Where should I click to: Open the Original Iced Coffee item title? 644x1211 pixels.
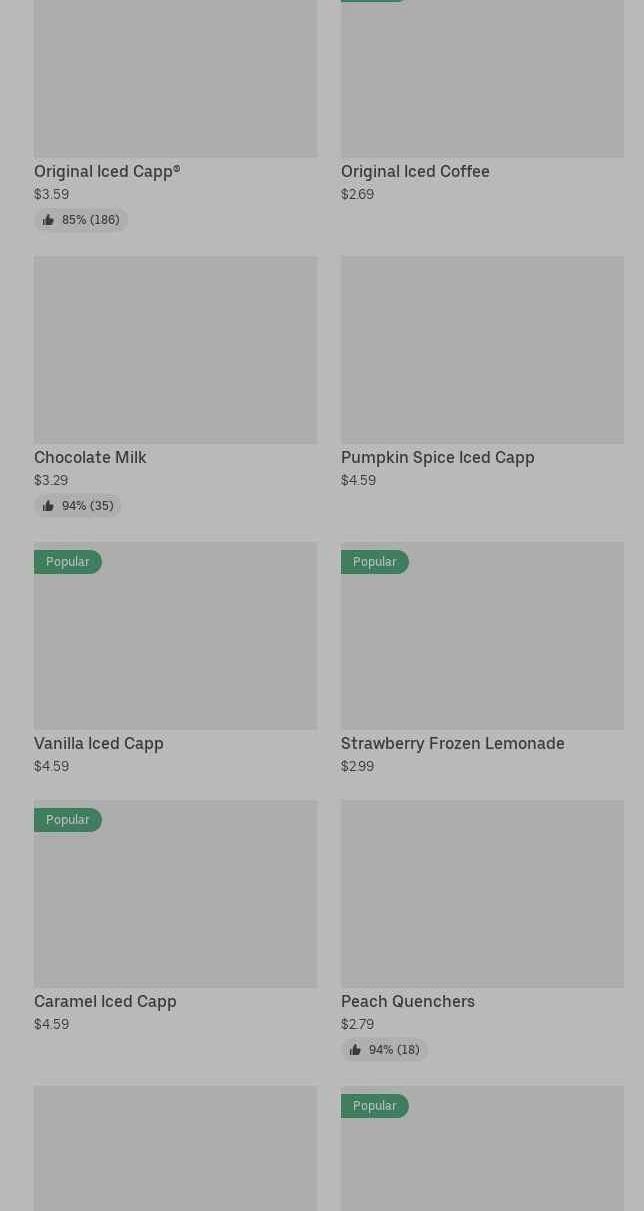pos(415,171)
